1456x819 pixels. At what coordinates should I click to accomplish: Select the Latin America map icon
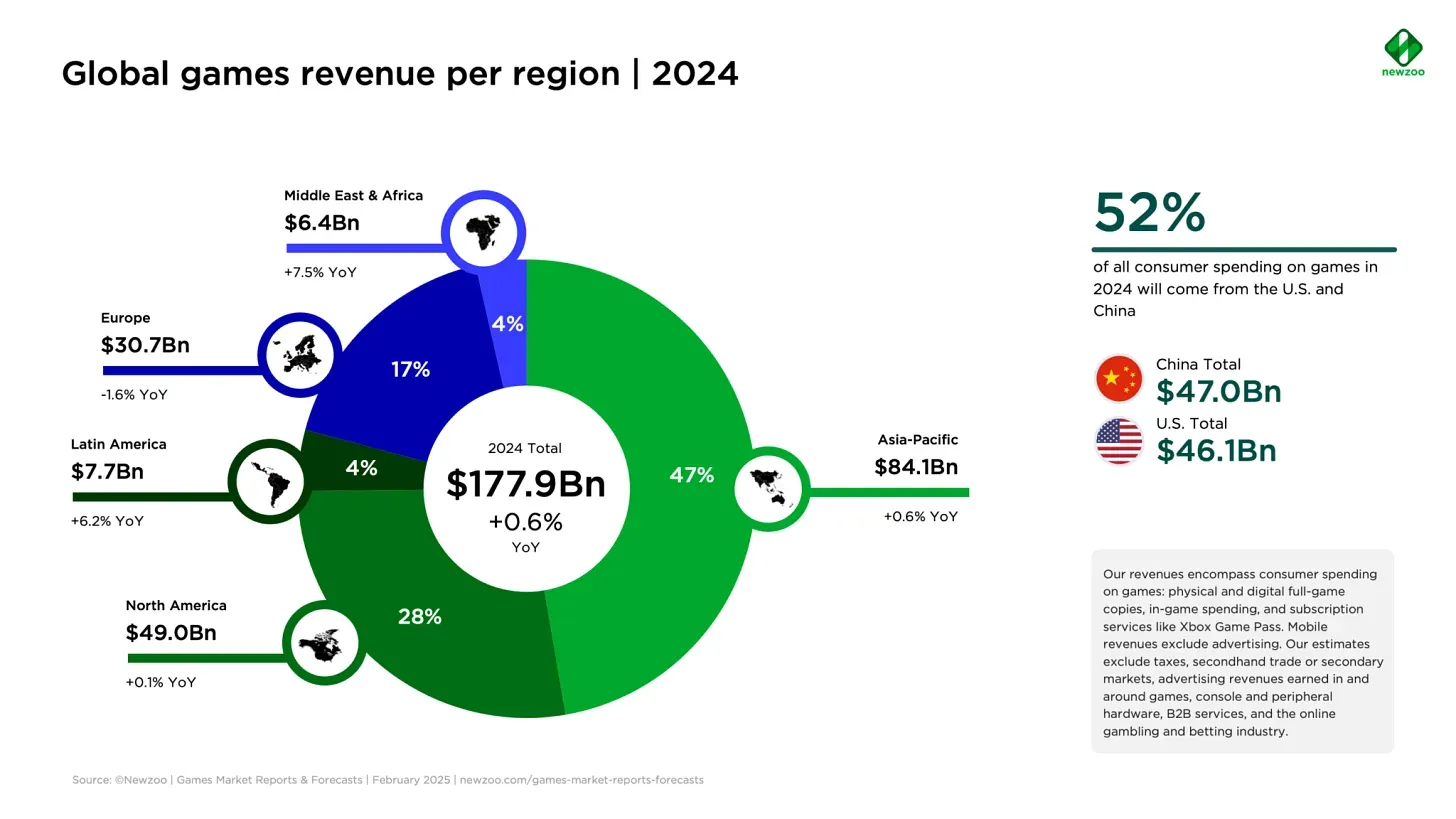[268, 481]
